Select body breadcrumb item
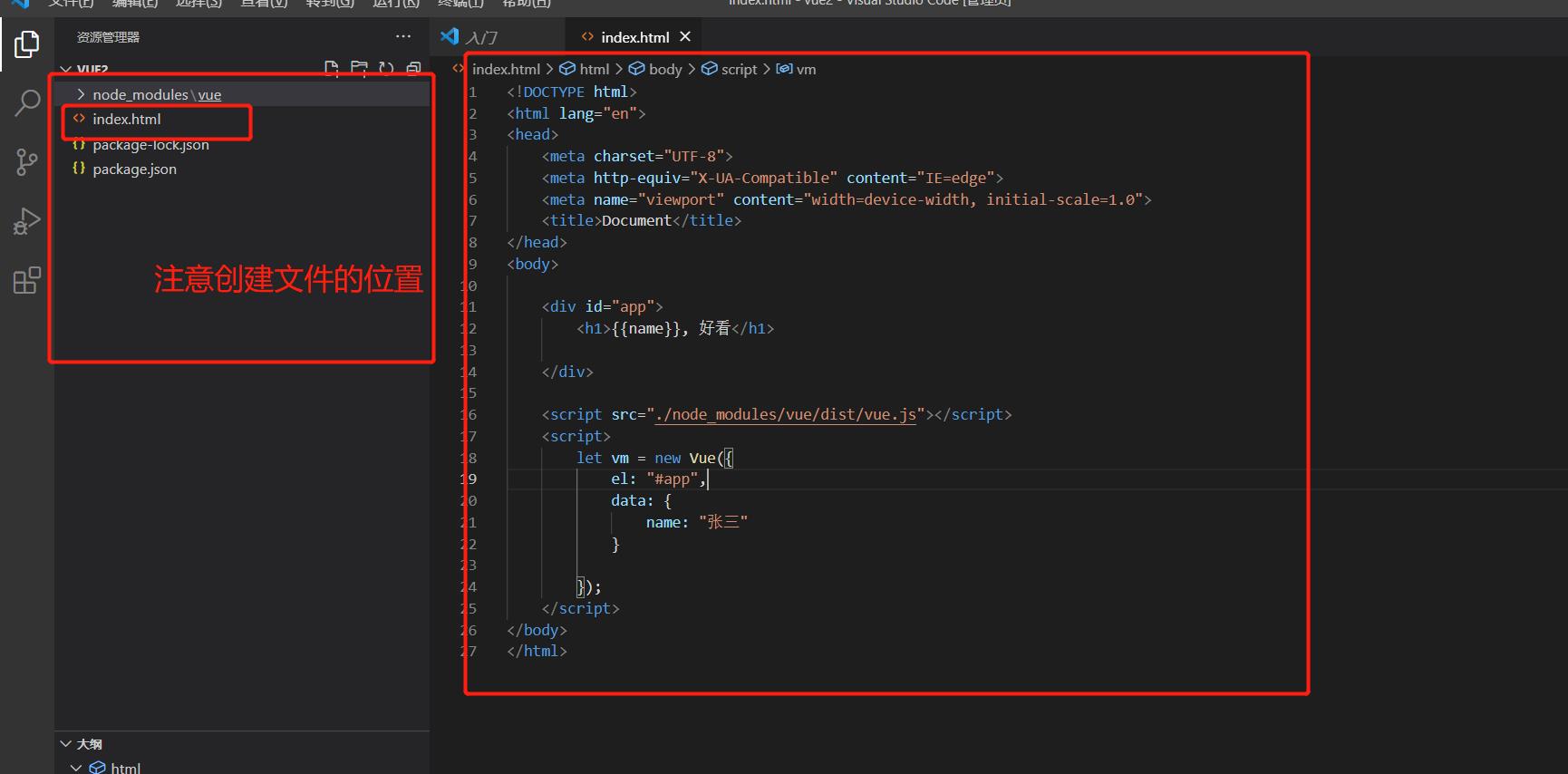The height and width of the screenshot is (774, 1568). point(665,69)
